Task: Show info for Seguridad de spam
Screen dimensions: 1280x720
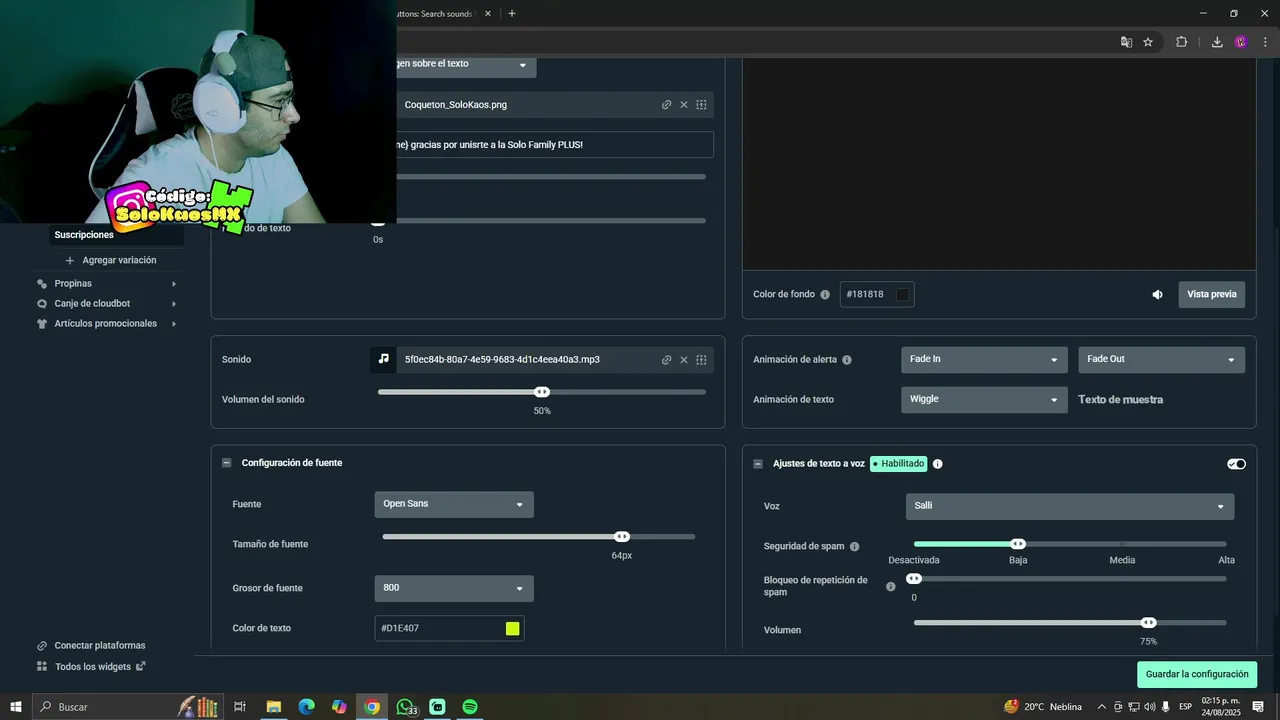Action: pyautogui.click(x=854, y=547)
